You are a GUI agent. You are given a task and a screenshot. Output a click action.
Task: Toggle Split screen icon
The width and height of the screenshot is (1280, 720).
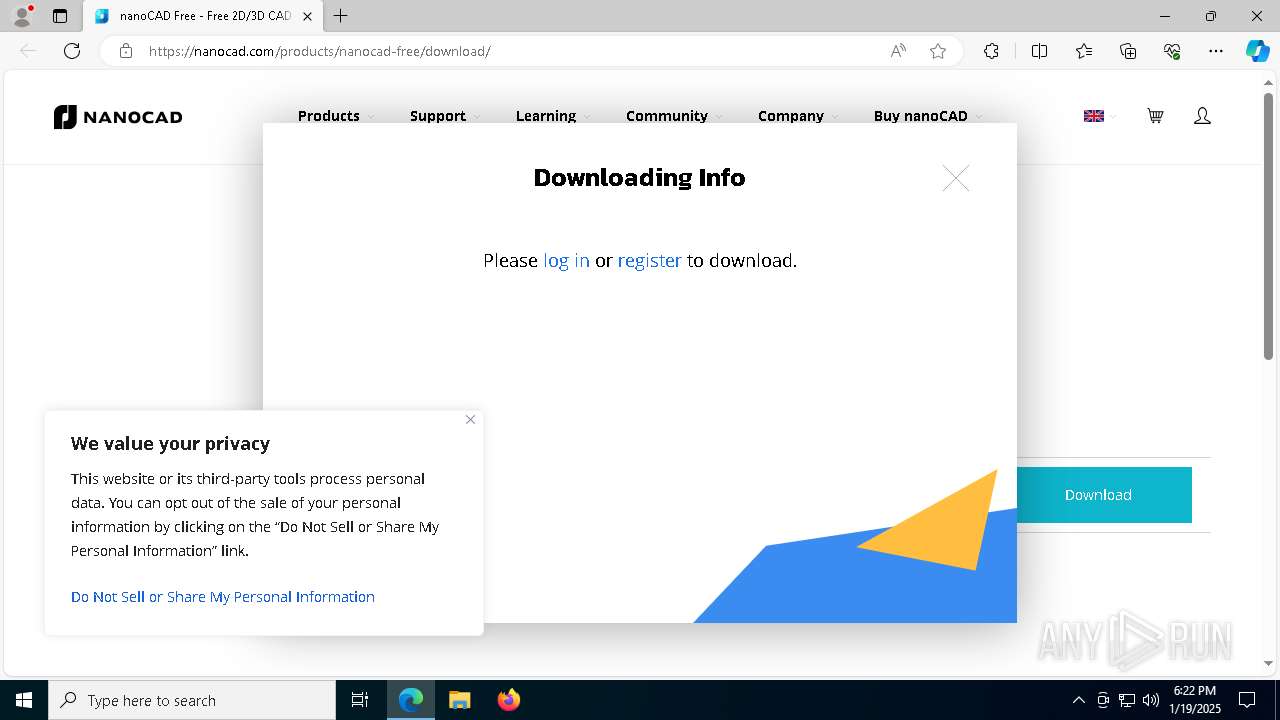point(1039,51)
